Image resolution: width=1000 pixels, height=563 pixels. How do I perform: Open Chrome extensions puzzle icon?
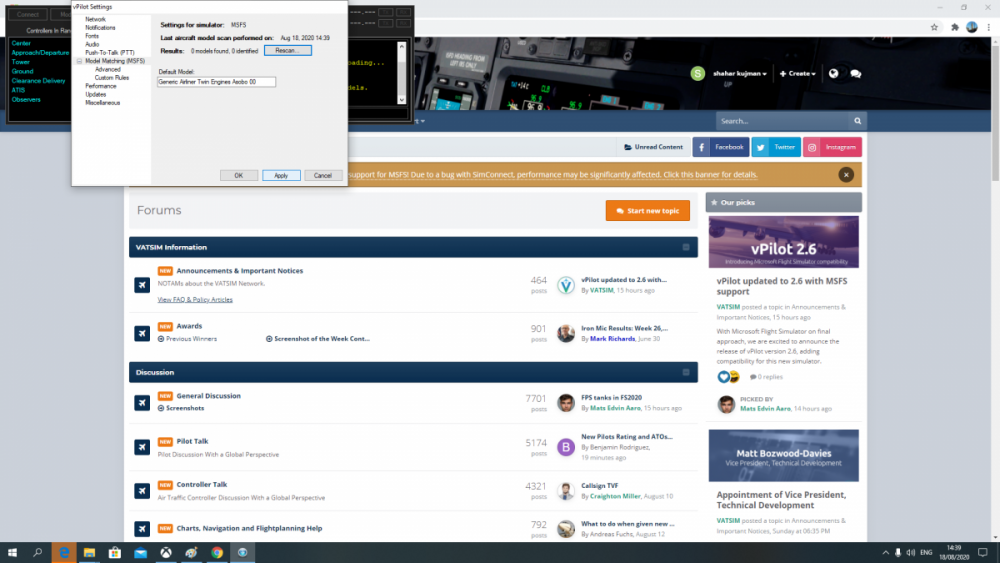pos(954,27)
